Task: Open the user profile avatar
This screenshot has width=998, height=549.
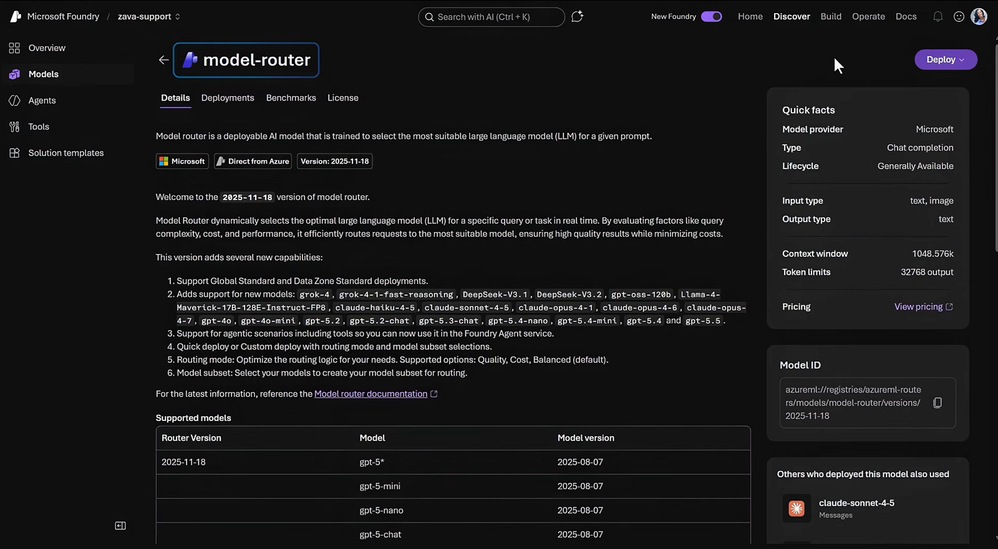Action: 979,17
